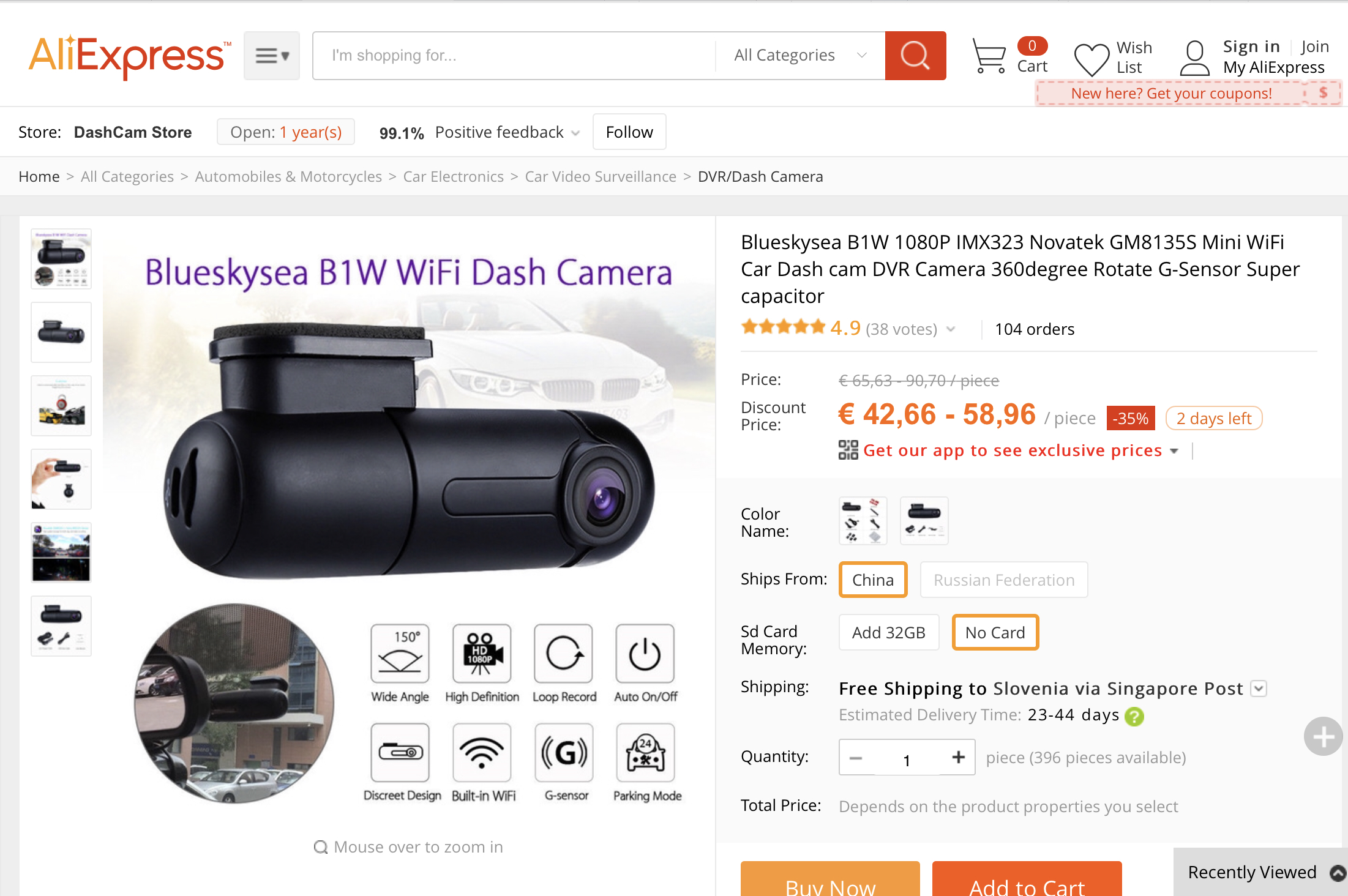The width and height of the screenshot is (1348, 896).
Task: Choose the No Card memory option
Action: point(995,632)
